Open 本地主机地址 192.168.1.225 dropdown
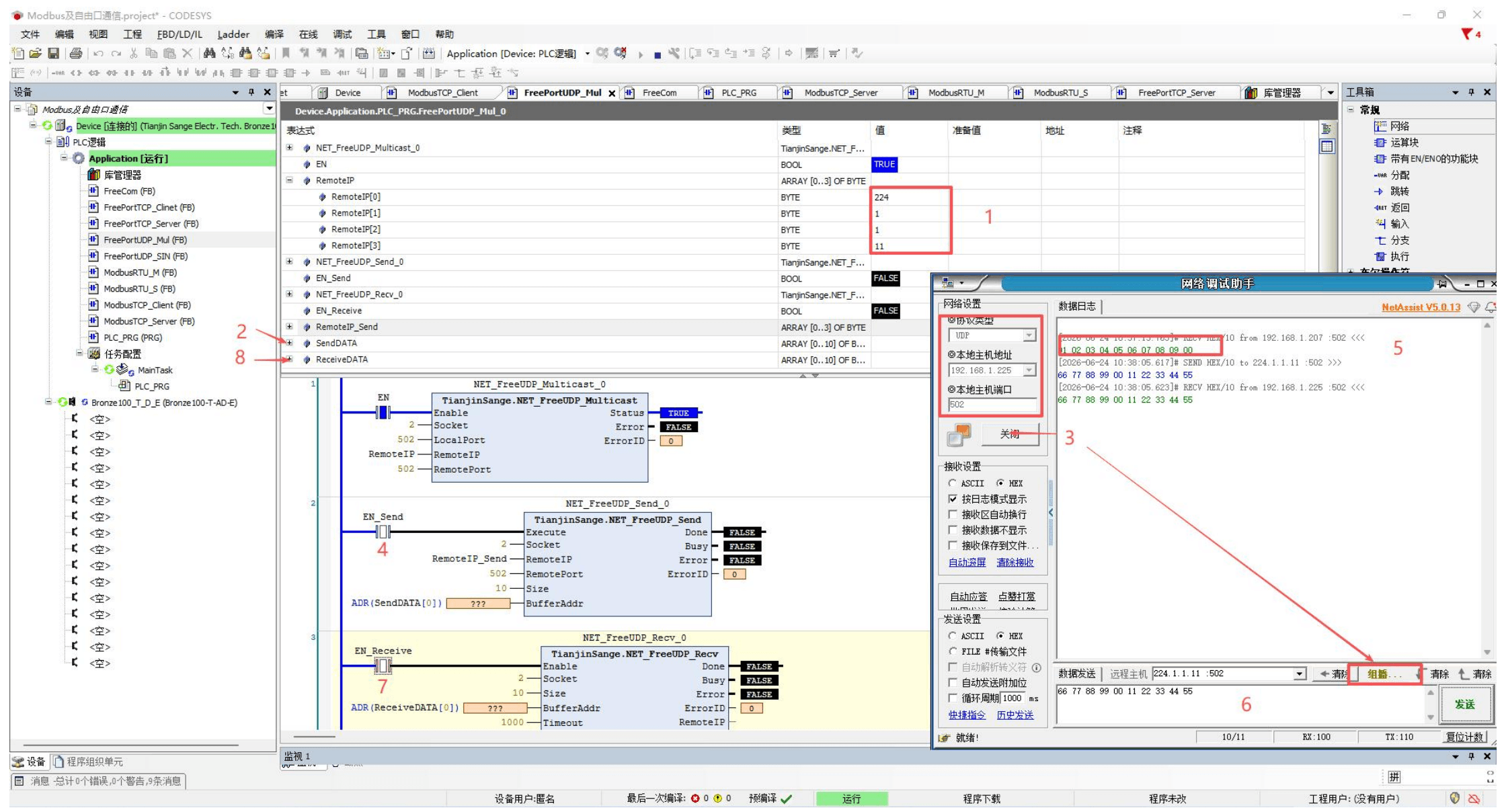 tap(1029, 370)
